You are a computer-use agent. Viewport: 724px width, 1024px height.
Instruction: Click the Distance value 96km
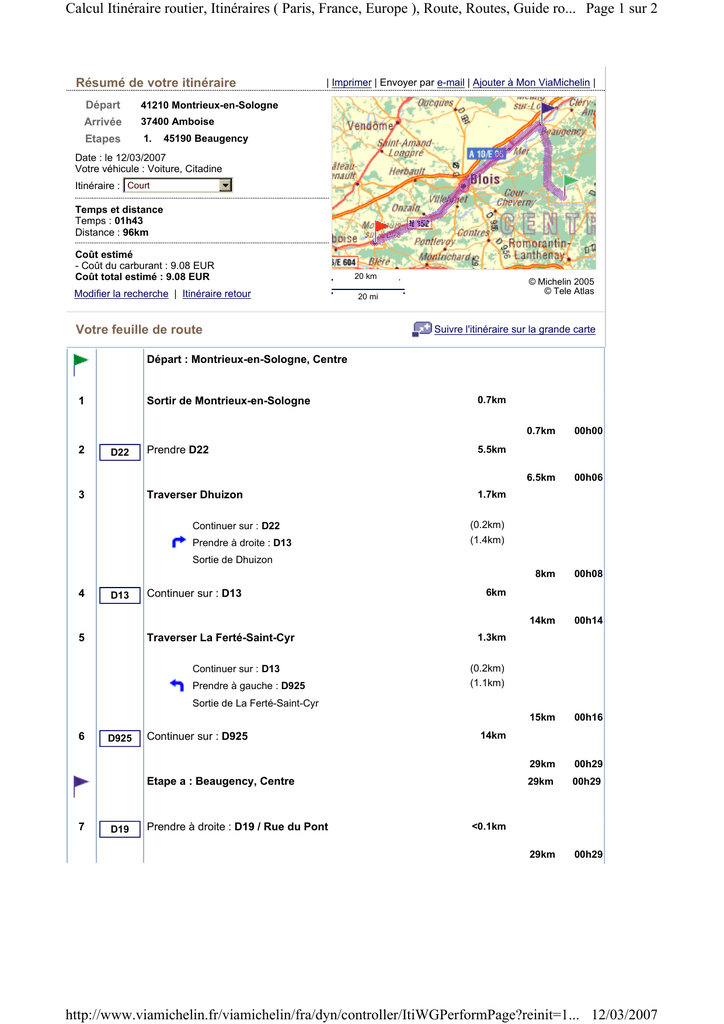[135, 232]
